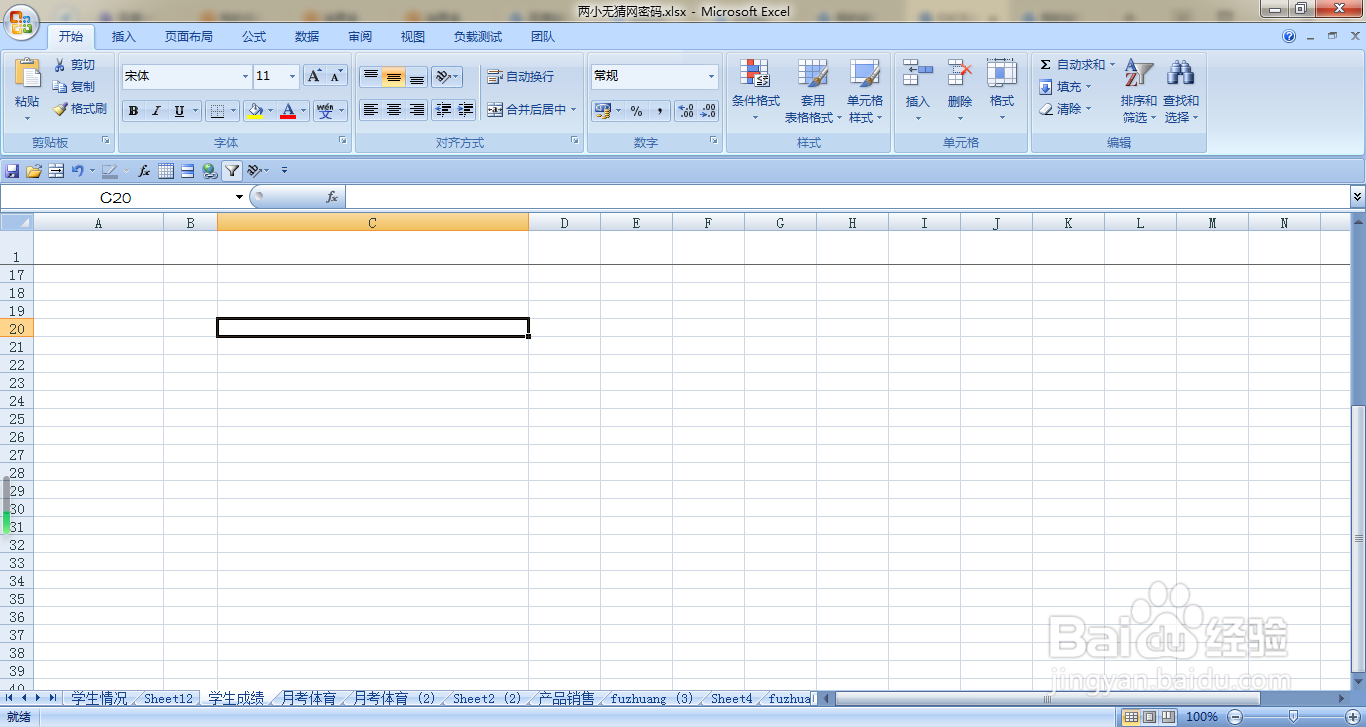Open Conditional Formatting (条件格式) menu
1366x727 pixels.
pyautogui.click(x=755, y=91)
